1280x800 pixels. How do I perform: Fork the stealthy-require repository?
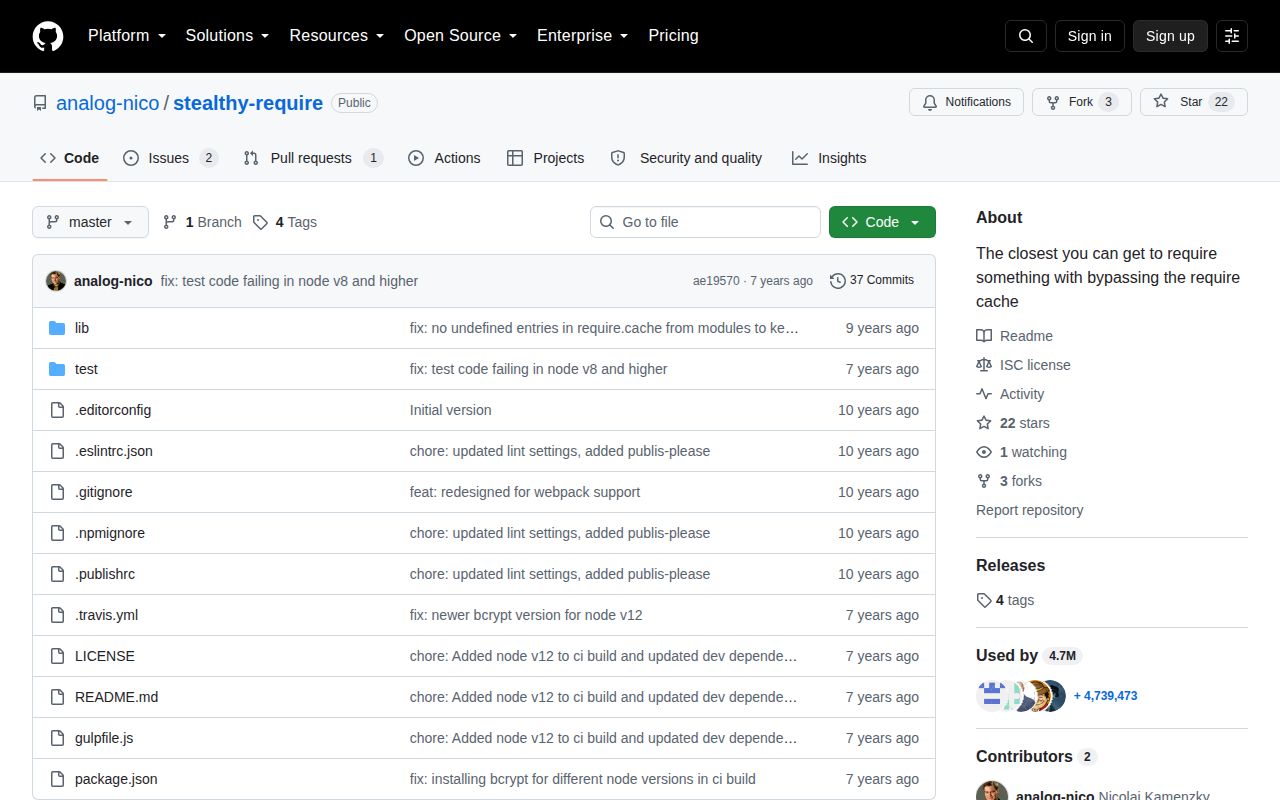click(1081, 102)
